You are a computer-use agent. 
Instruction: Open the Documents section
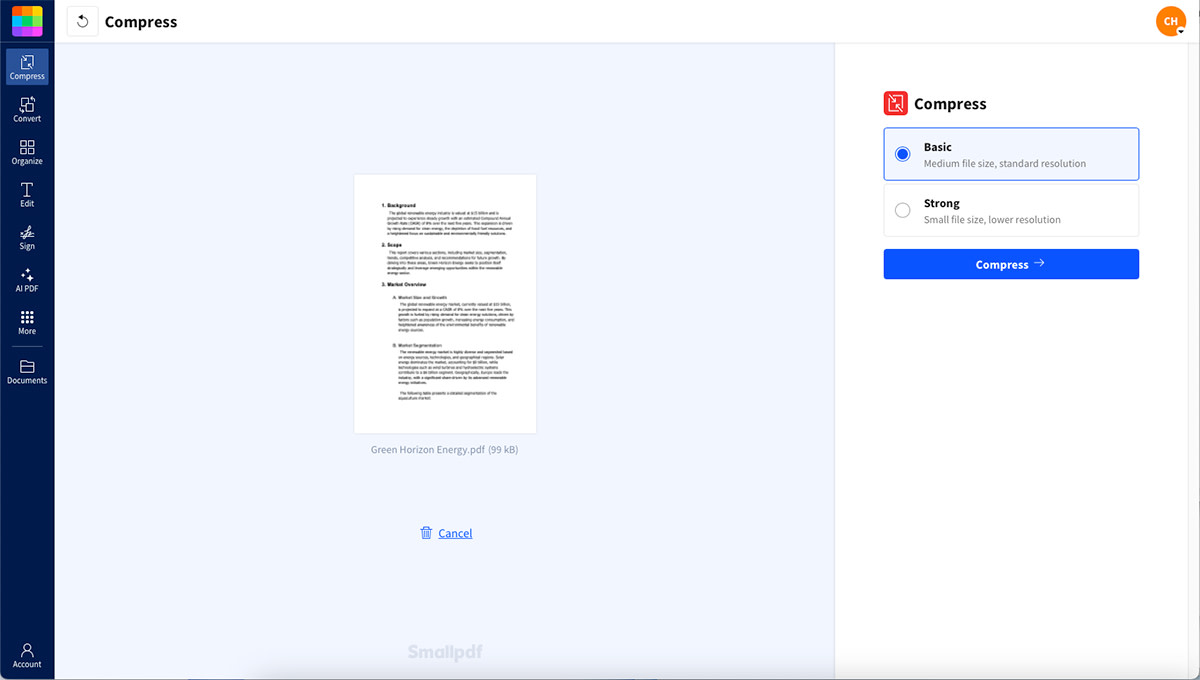pyautogui.click(x=27, y=372)
